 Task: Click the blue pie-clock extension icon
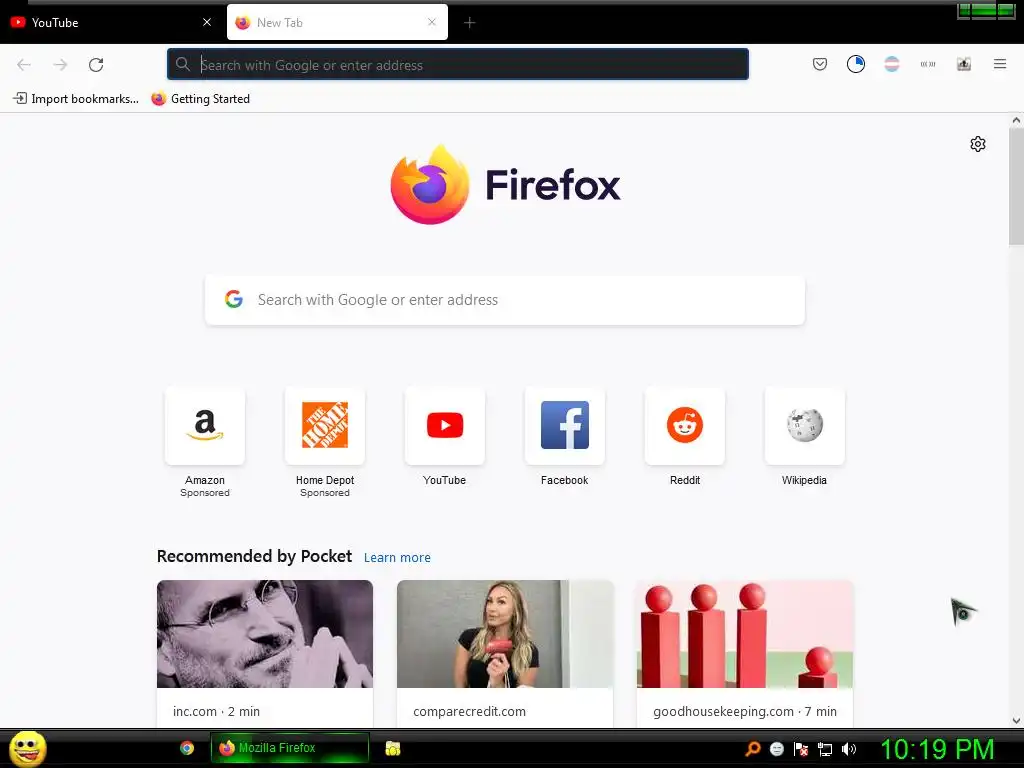point(856,64)
